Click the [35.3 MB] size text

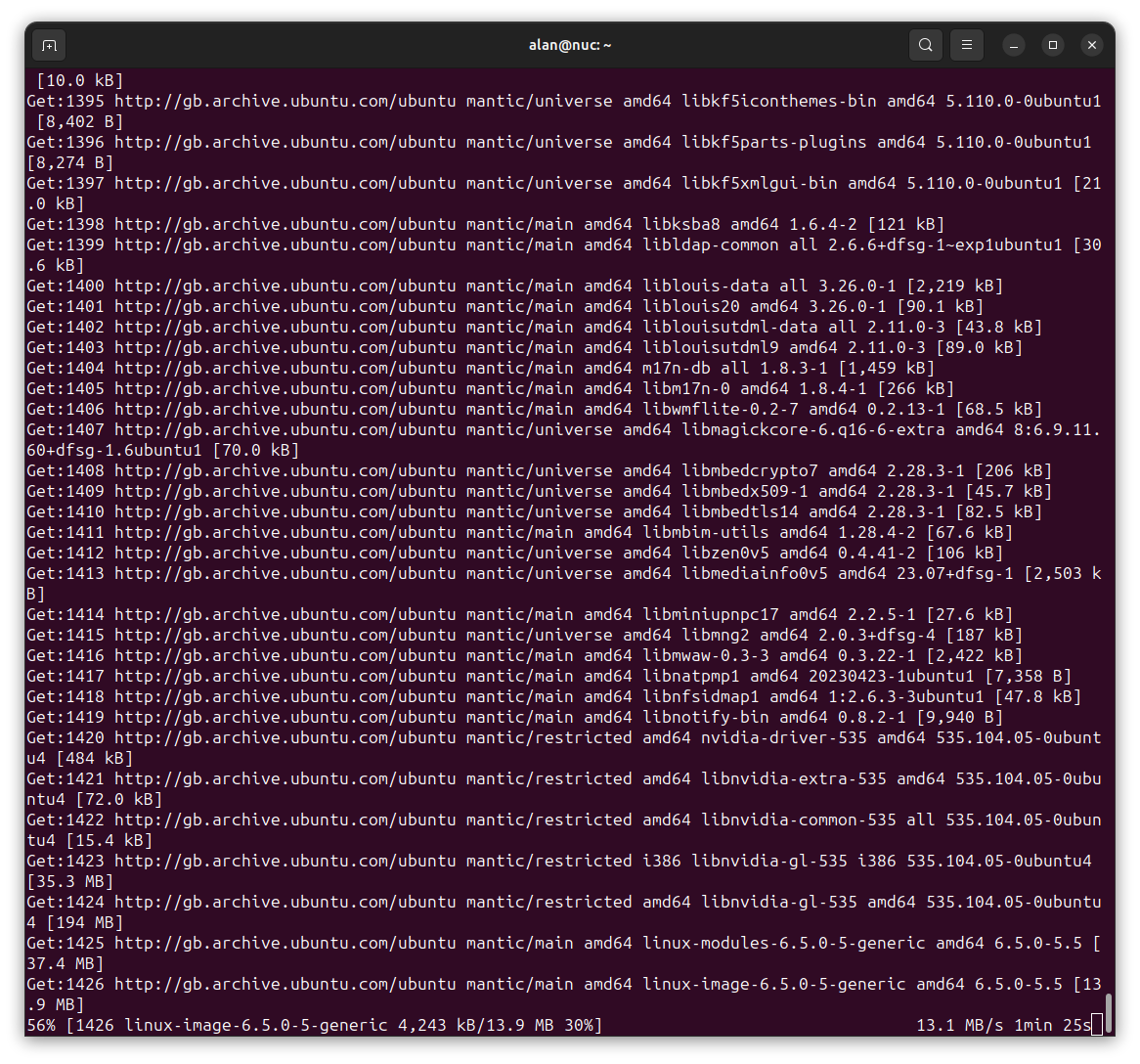pos(70,881)
